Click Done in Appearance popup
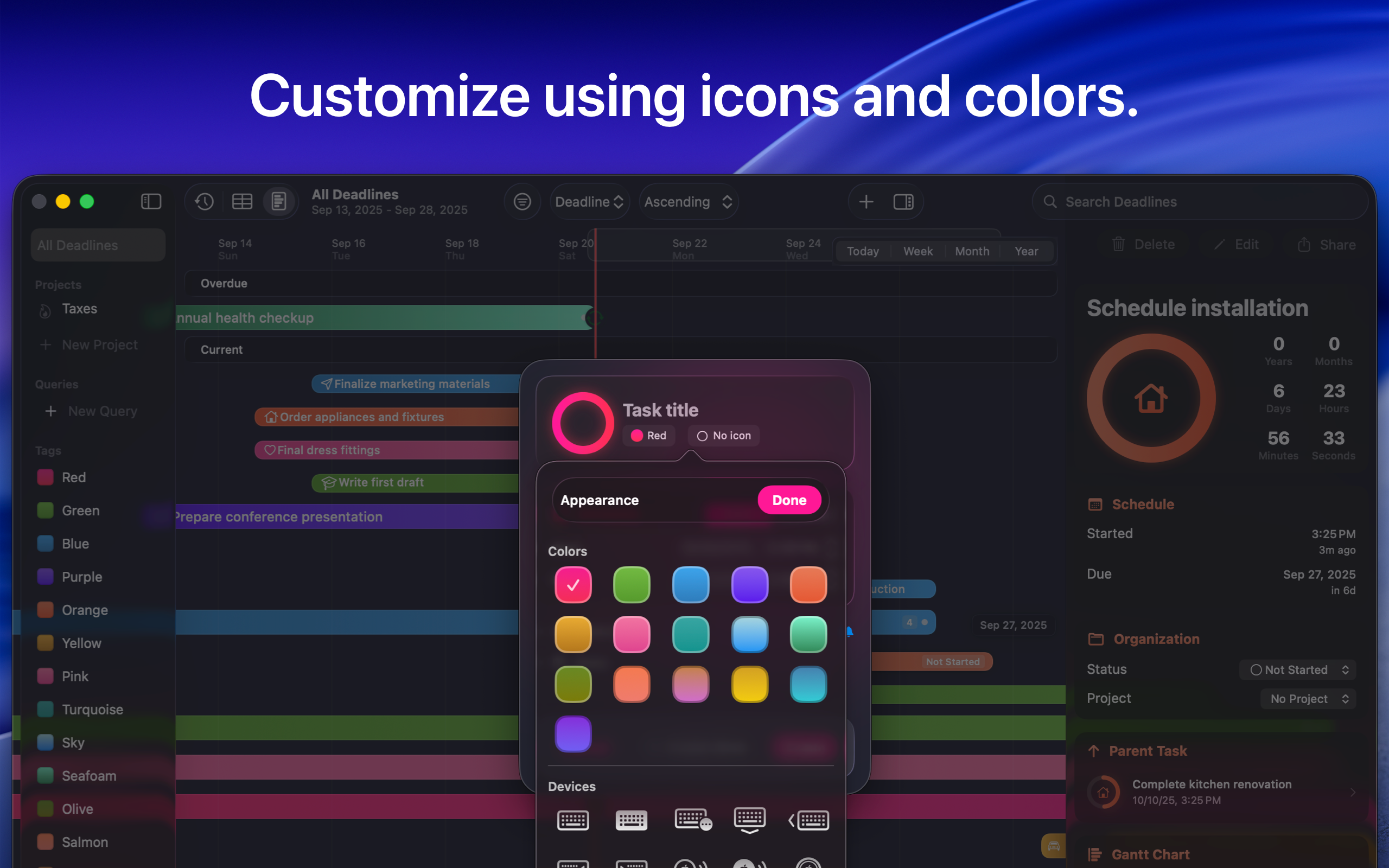This screenshot has width=1389, height=868. point(789,500)
